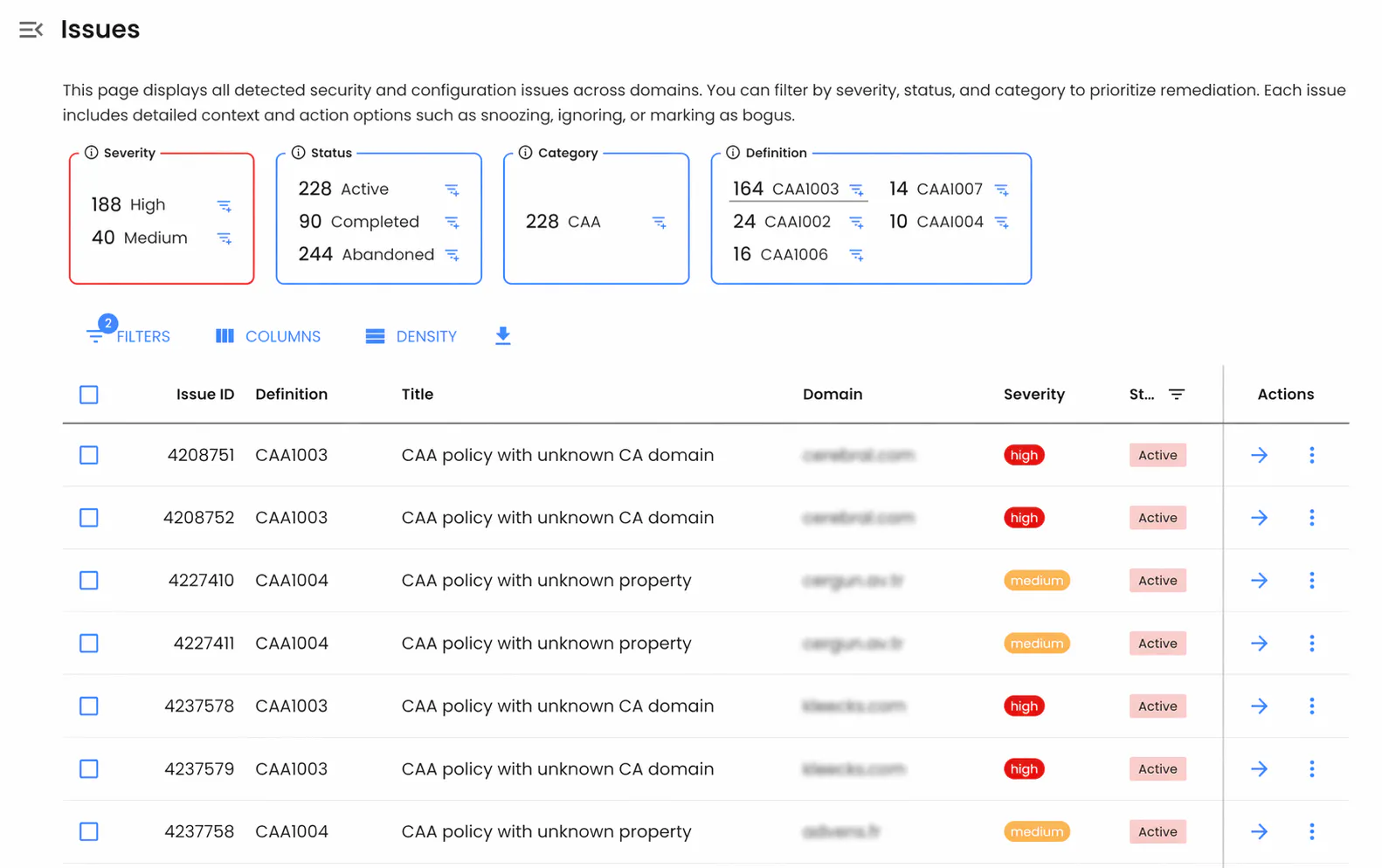Sort by Issue ID column header
This screenshot has width=1382, height=868.
pyautogui.click(x=205, y=395)
